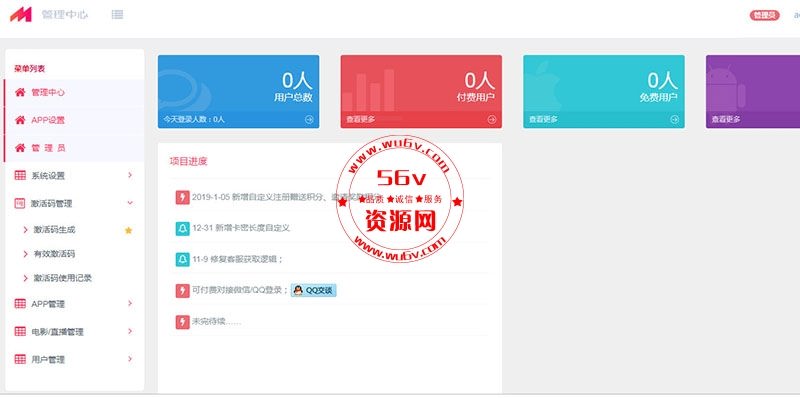
Task: Open 有效激活码 submenu item
Action: coord(55,254)
